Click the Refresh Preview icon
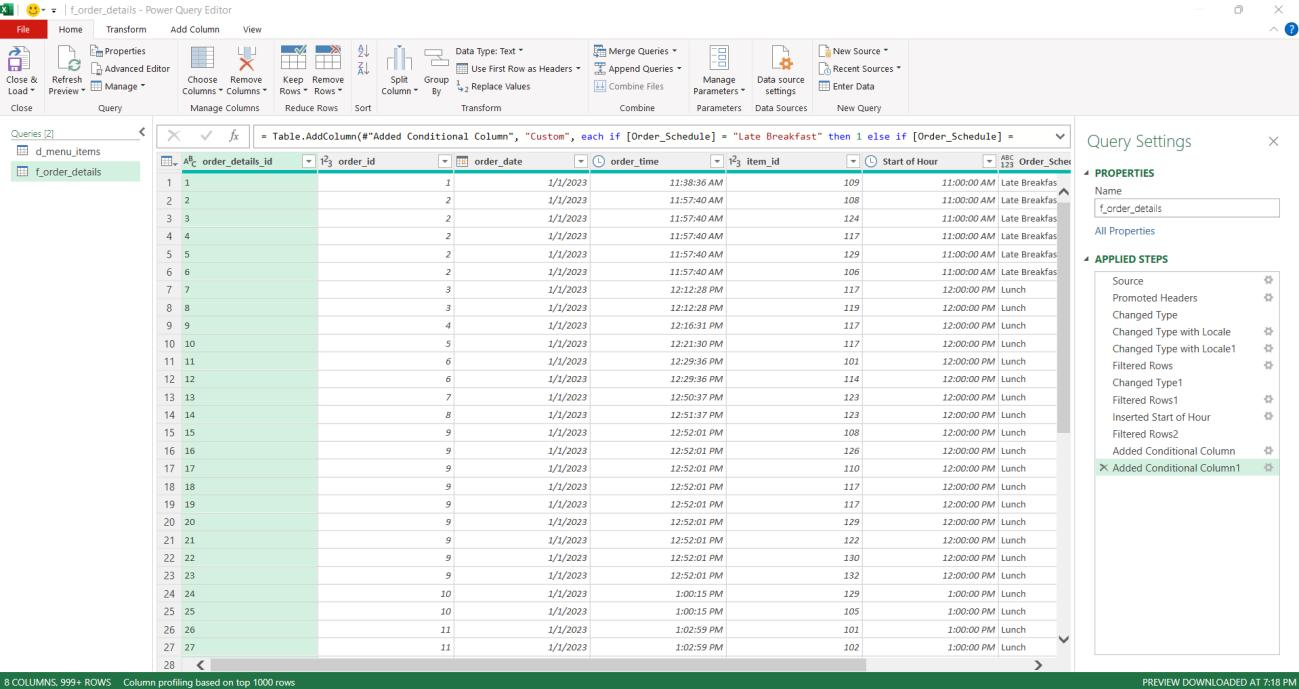This screenshot has height=689, width=1299. (x=65, y=59)
